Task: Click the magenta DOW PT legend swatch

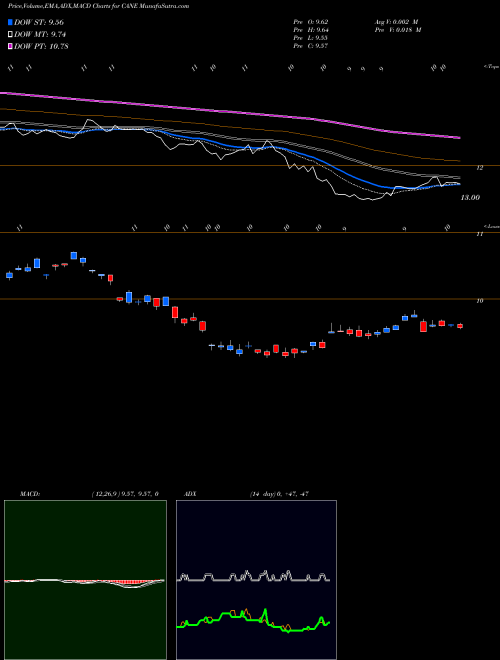Action: [x=11, y=46]
